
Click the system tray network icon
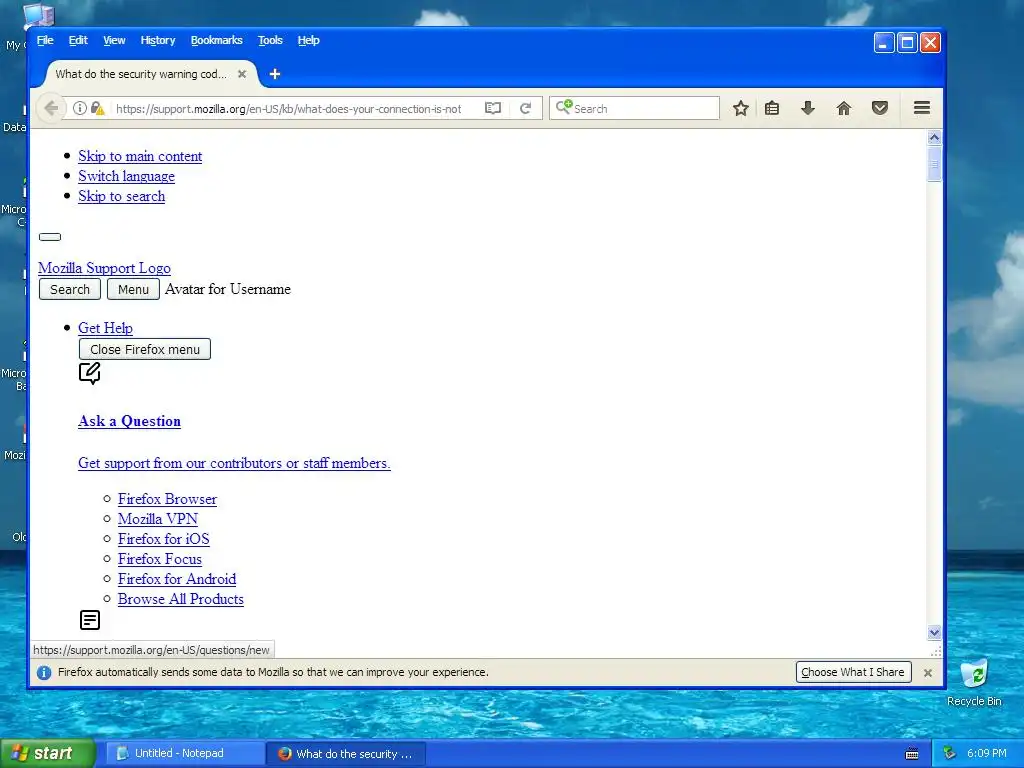950,754
